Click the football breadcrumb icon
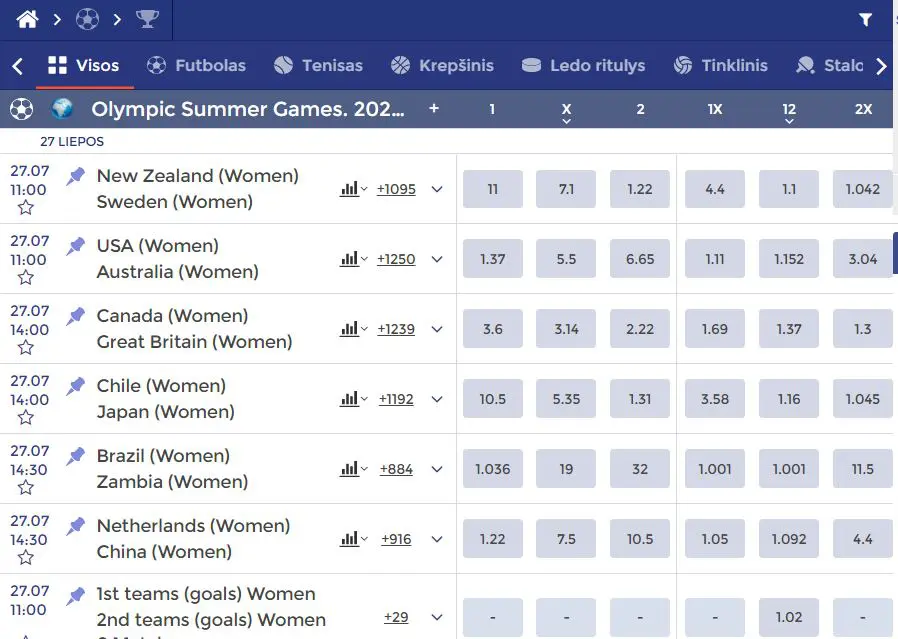Image resolution: width=898 pixels, height=639 pixels. (x=87, y=19)
